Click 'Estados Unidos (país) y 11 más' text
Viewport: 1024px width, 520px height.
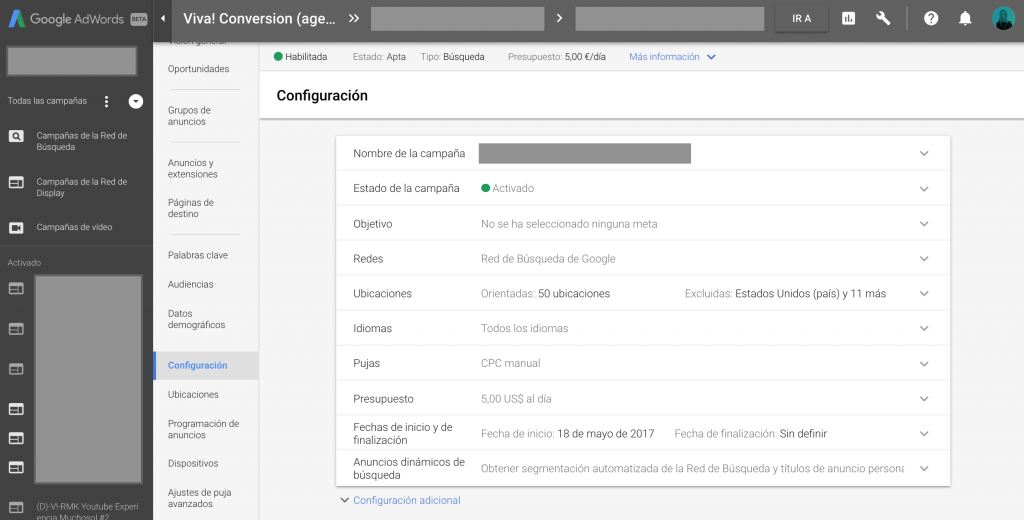(x=810, y=294)
